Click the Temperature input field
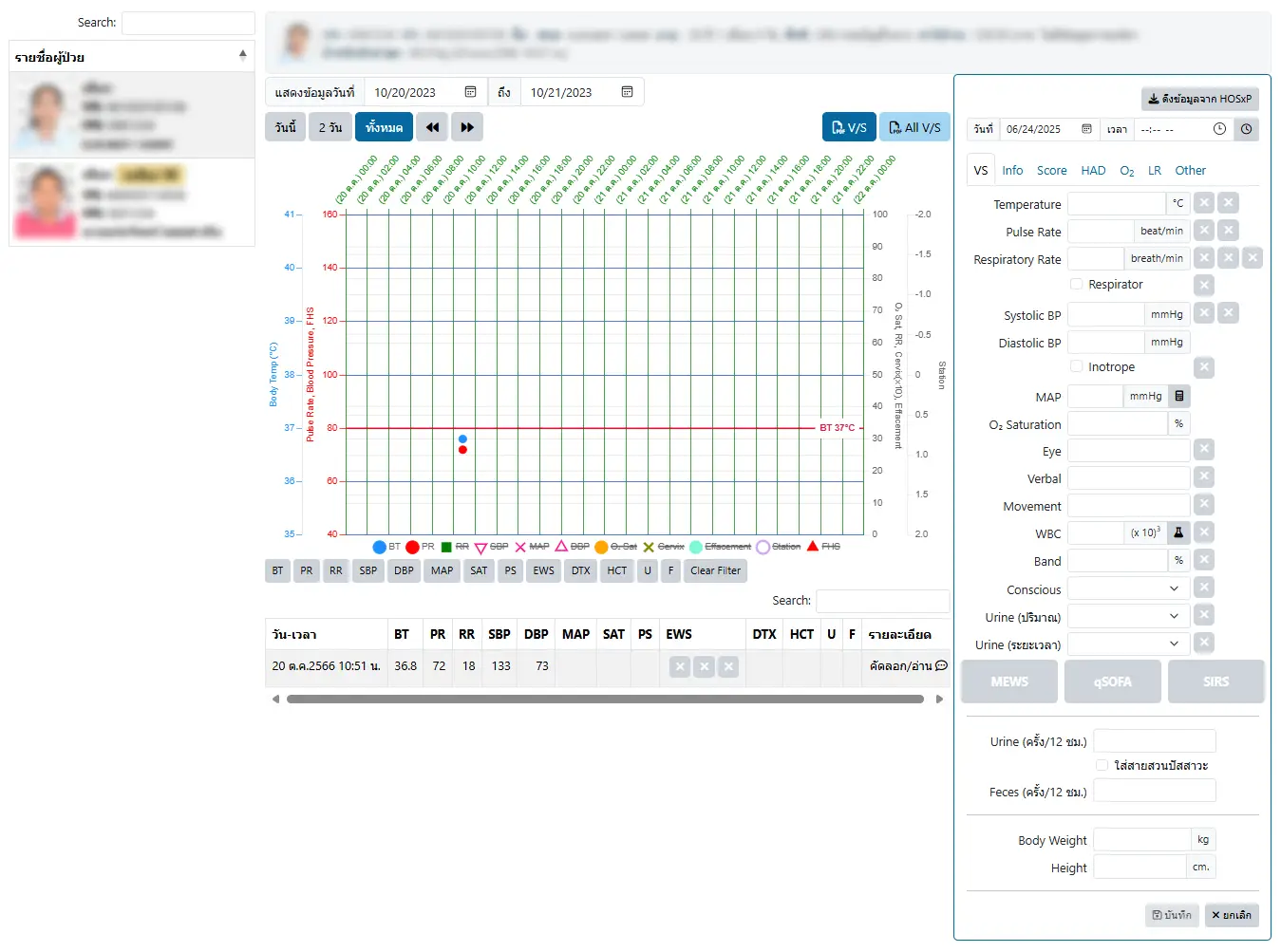 point(1117,204)
